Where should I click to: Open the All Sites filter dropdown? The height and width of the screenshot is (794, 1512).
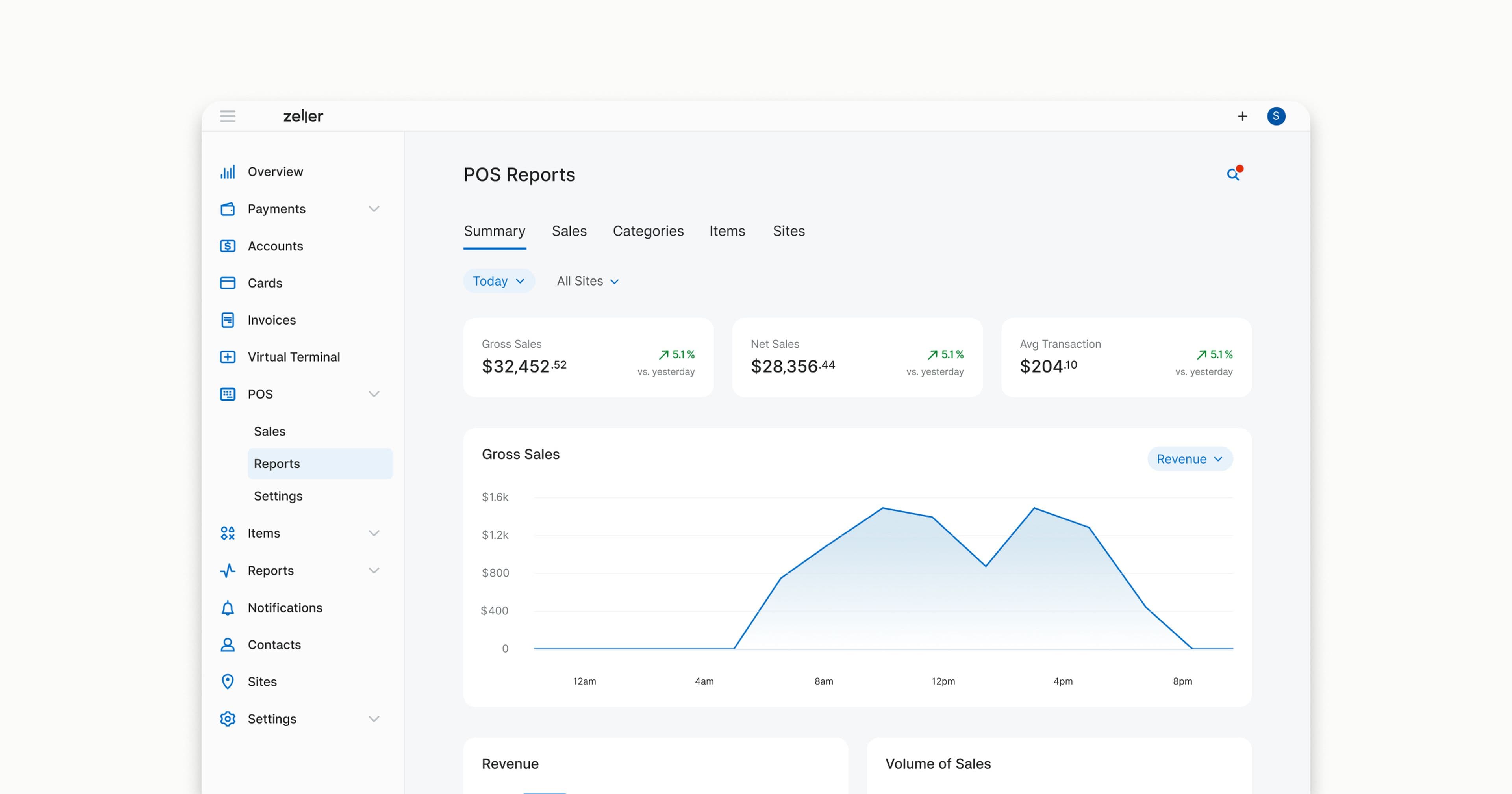point(587,281)
